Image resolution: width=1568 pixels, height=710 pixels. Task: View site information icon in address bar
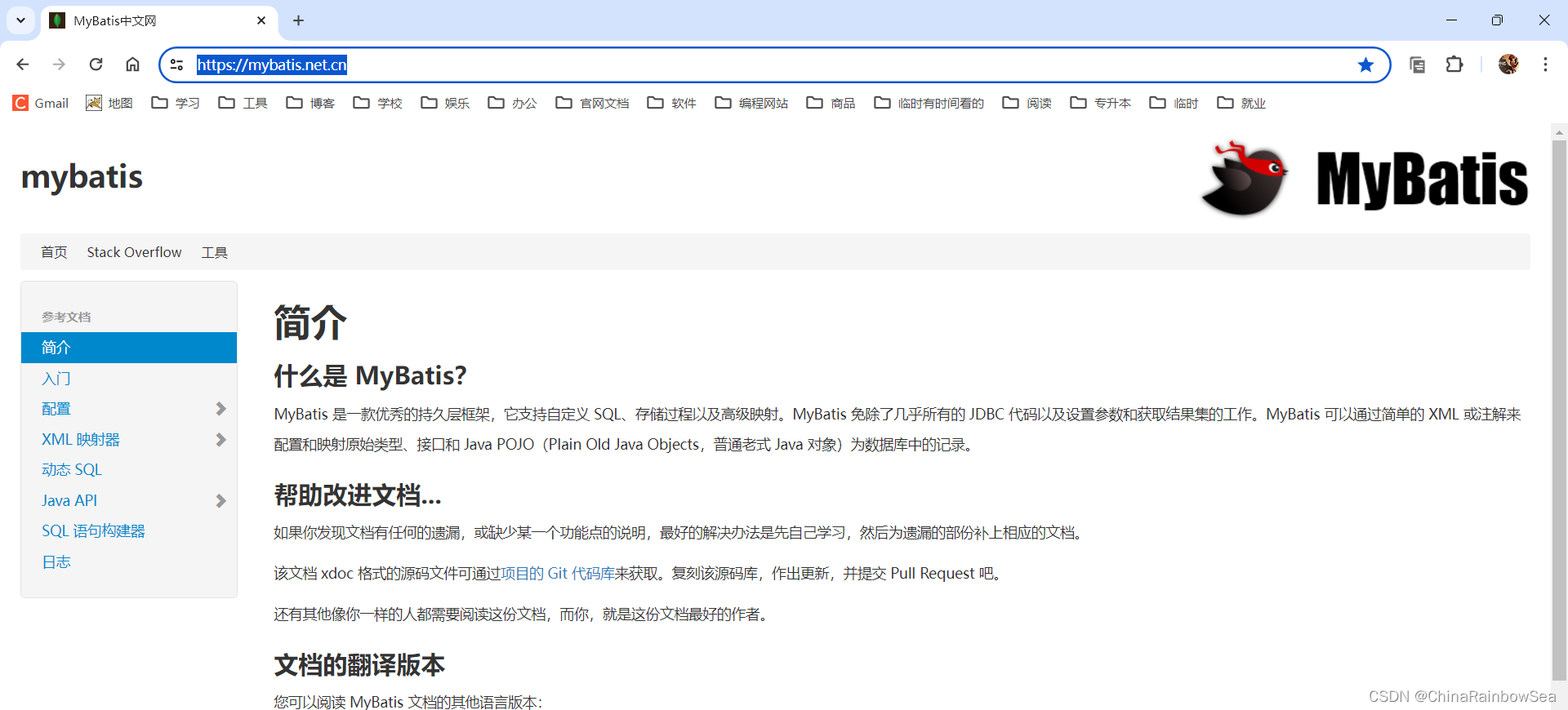coord(176,64)
